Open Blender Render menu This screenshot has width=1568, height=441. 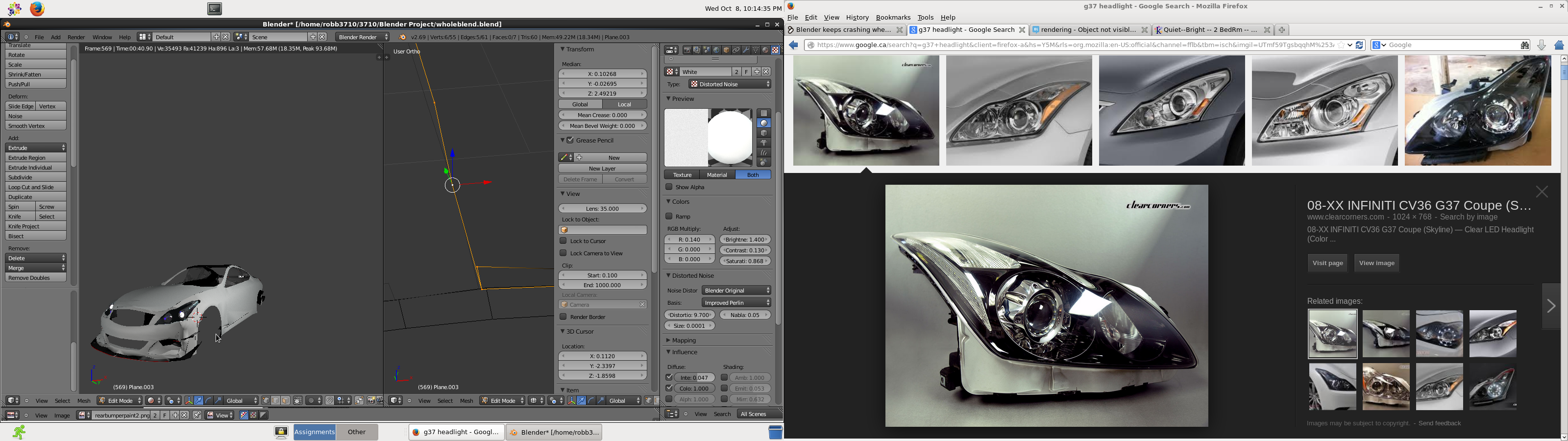tap(76, 37)
